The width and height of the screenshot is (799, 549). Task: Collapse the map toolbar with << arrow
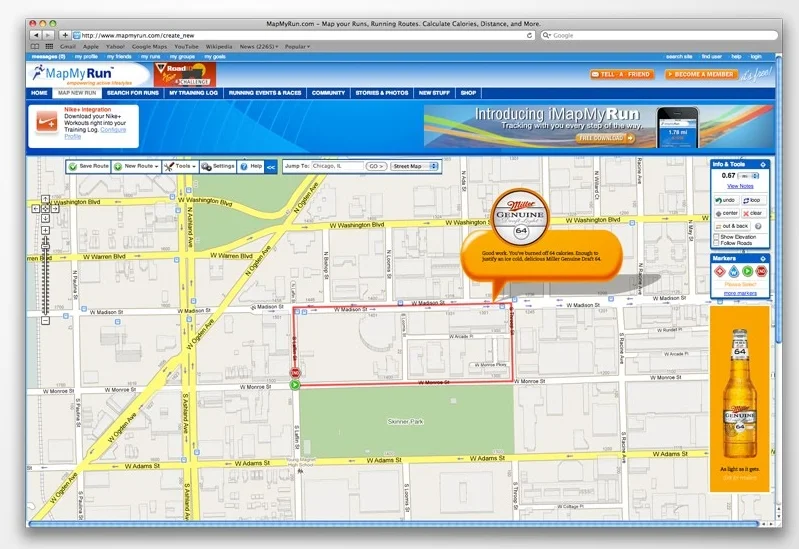[x=271, y=167]
